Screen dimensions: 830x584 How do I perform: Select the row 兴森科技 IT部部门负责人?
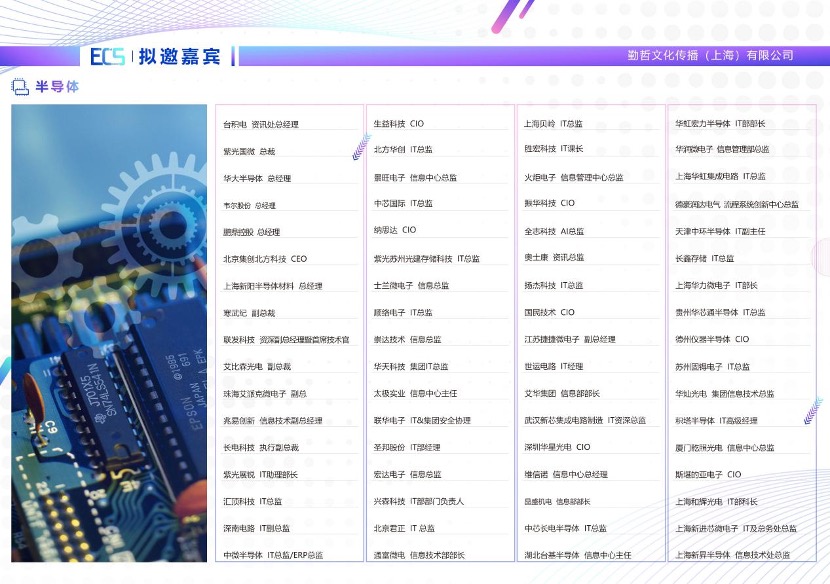click(419, 501)
